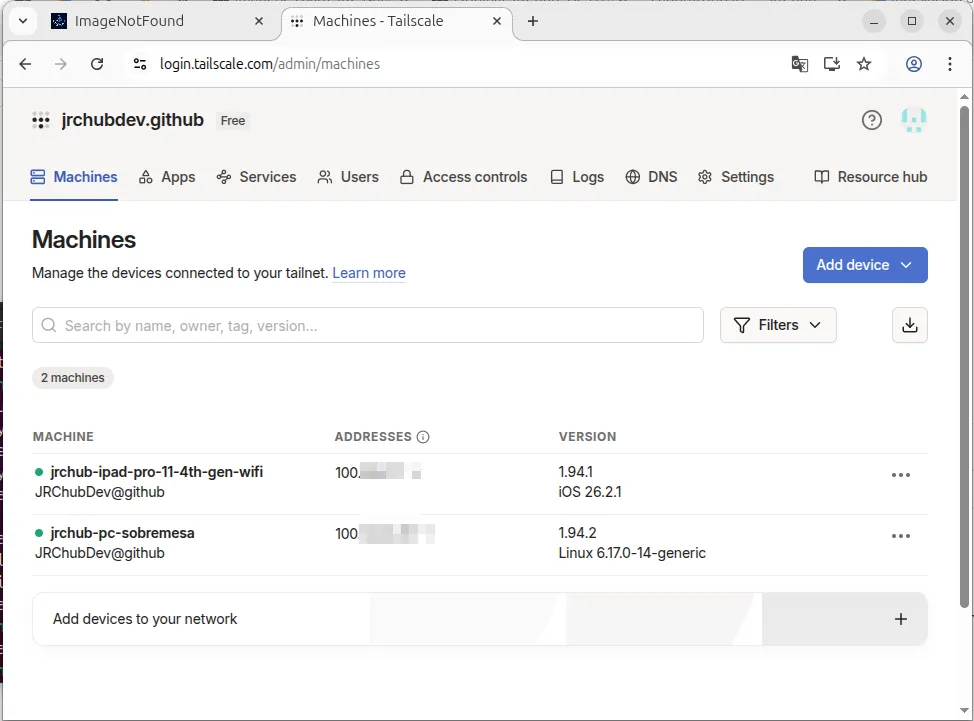
Task: Switch to the Access controls tab
Action: point(463,177)
